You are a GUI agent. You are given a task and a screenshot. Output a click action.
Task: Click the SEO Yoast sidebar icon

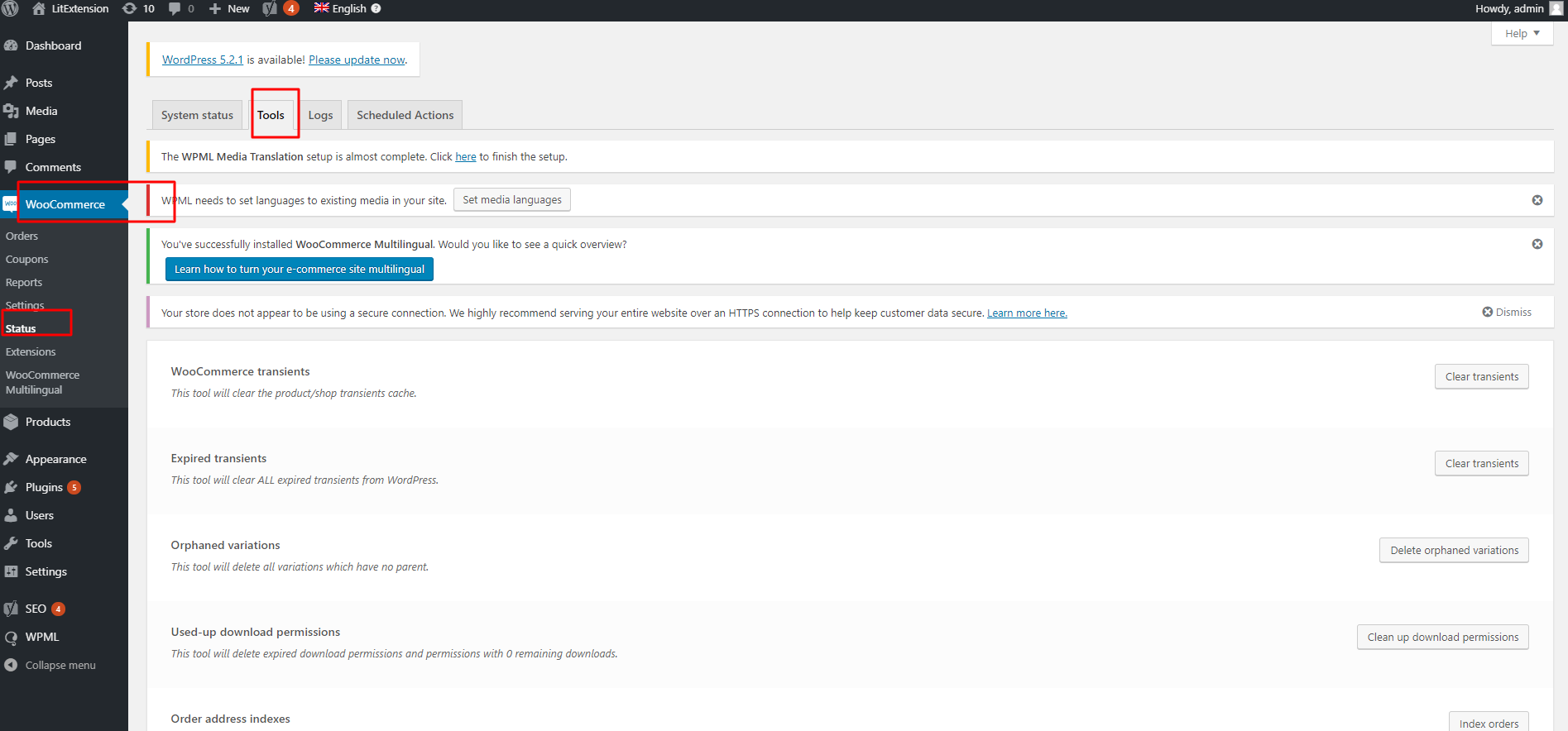pyautogui.click(x=11, y=609)
